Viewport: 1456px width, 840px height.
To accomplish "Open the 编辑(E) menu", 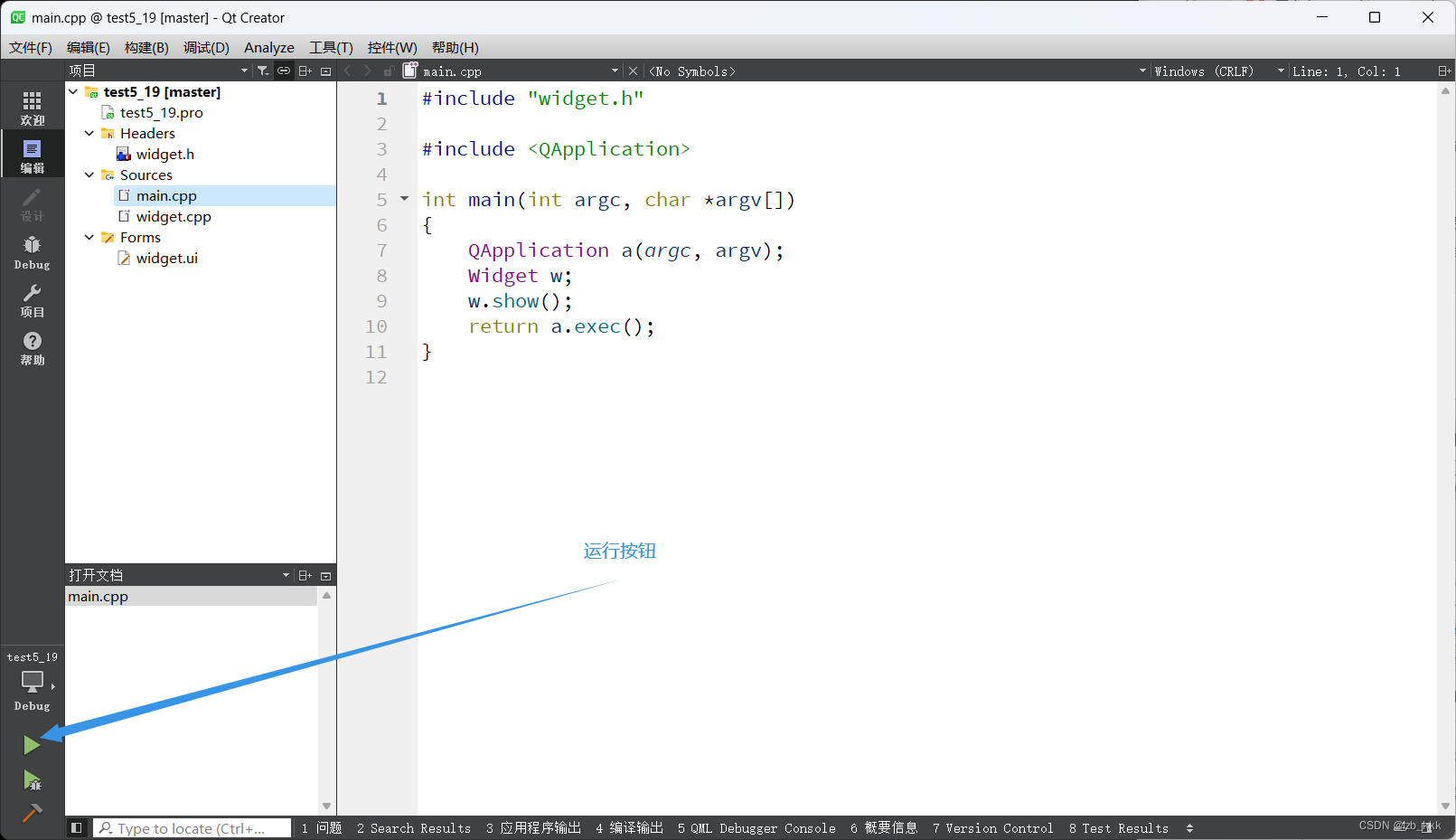I will 89,47.
